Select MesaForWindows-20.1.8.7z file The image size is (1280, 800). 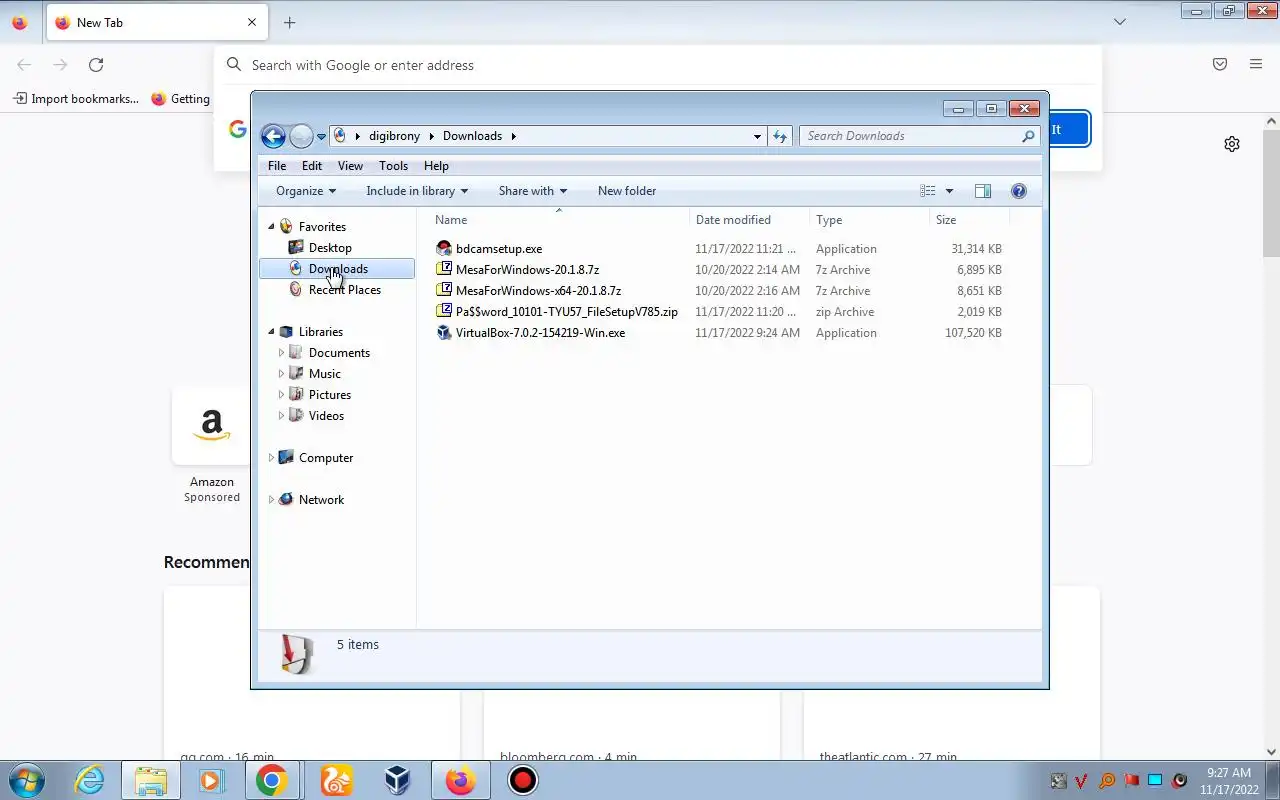[527, 270]
